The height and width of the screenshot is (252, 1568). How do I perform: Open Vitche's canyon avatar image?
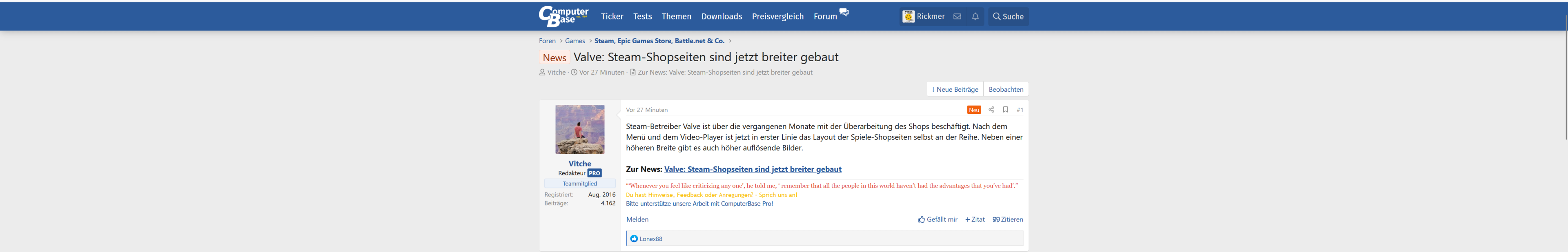(x=579, y=129)
